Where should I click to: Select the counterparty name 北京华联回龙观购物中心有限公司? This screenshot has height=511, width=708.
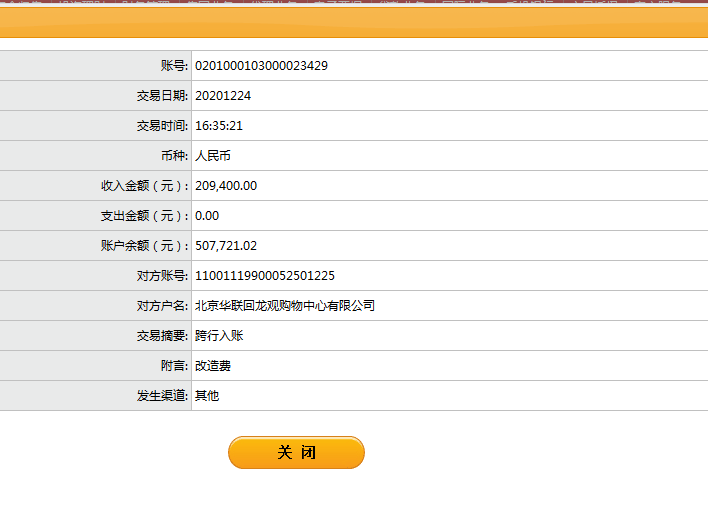click(x=284, y=306)
